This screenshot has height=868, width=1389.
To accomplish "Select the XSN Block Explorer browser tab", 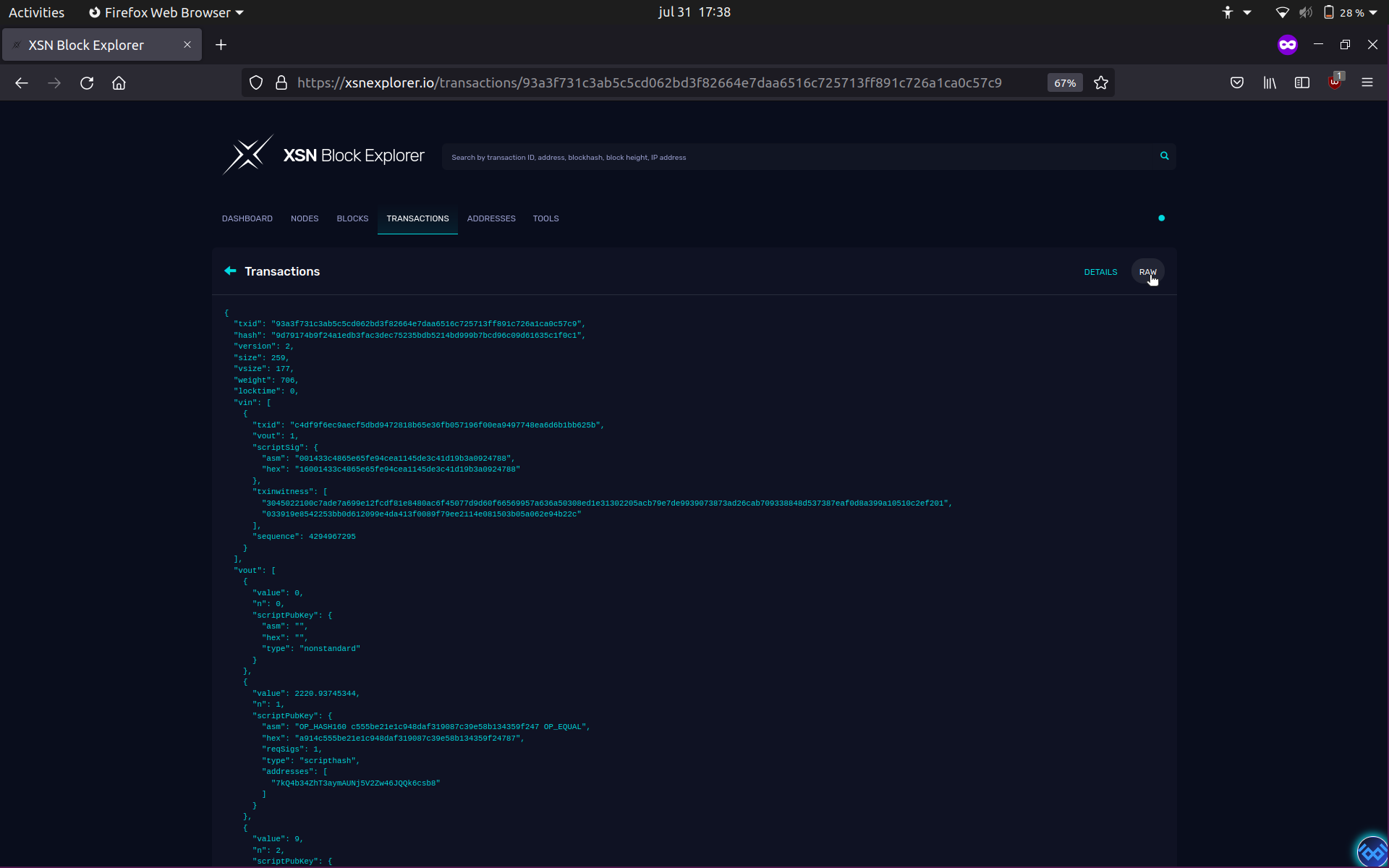I will [x=101, y=45].
